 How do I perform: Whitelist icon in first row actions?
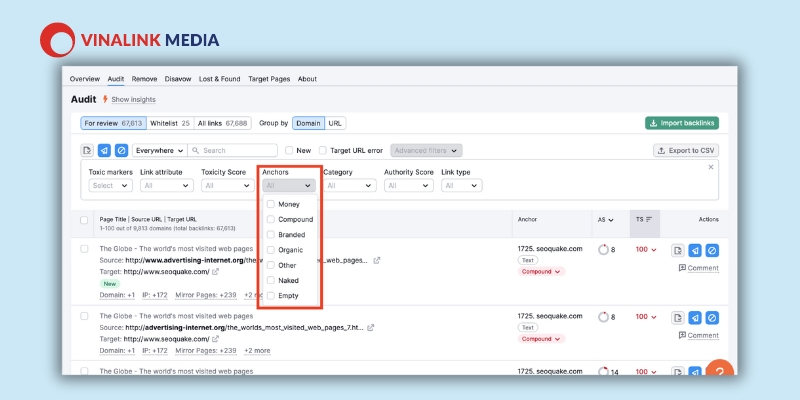[x=678, y=251]
